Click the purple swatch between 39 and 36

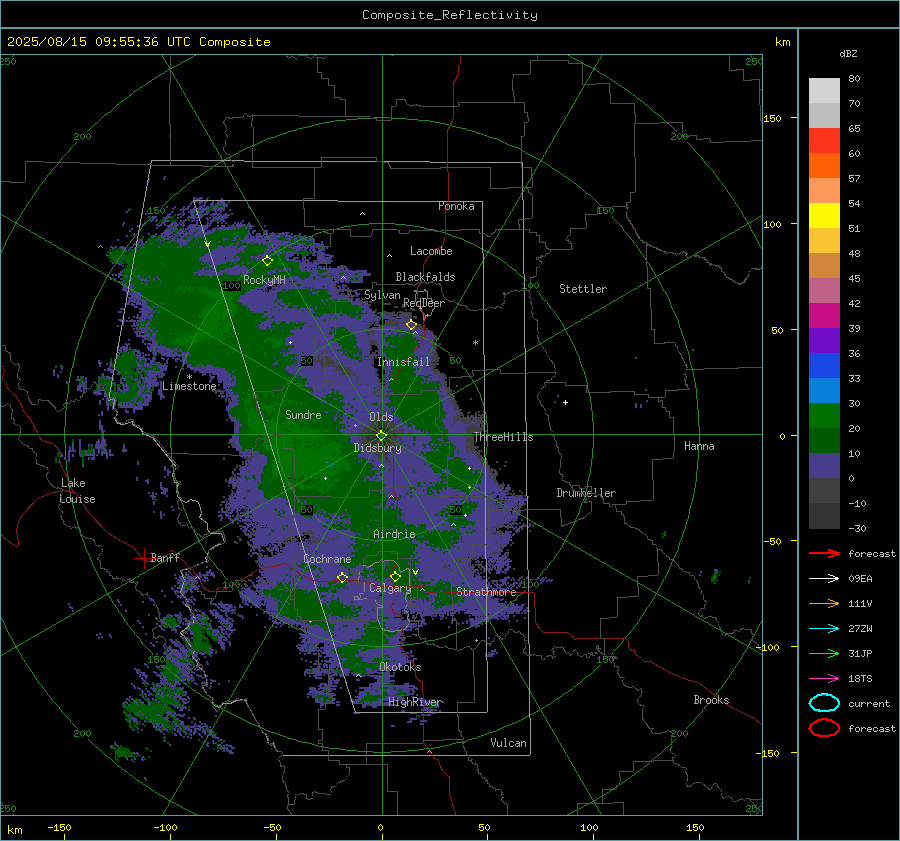coord(824,340)
